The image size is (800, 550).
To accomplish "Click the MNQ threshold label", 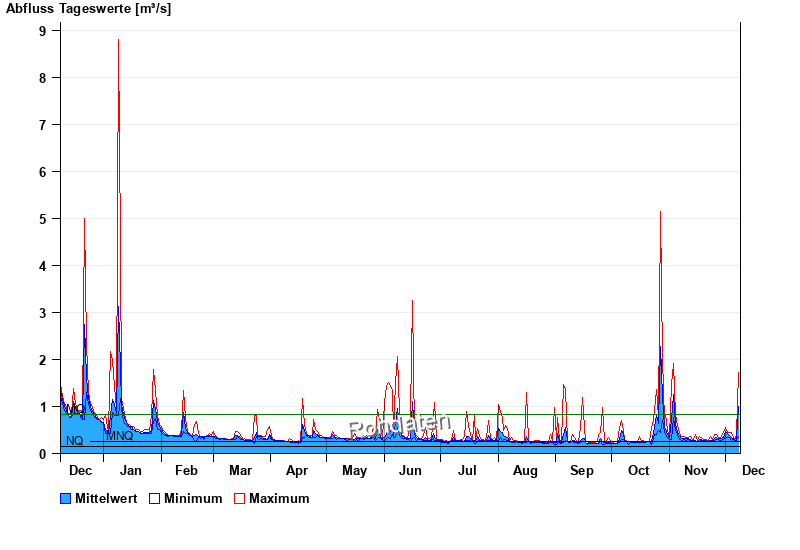I will tap(120, 436).
